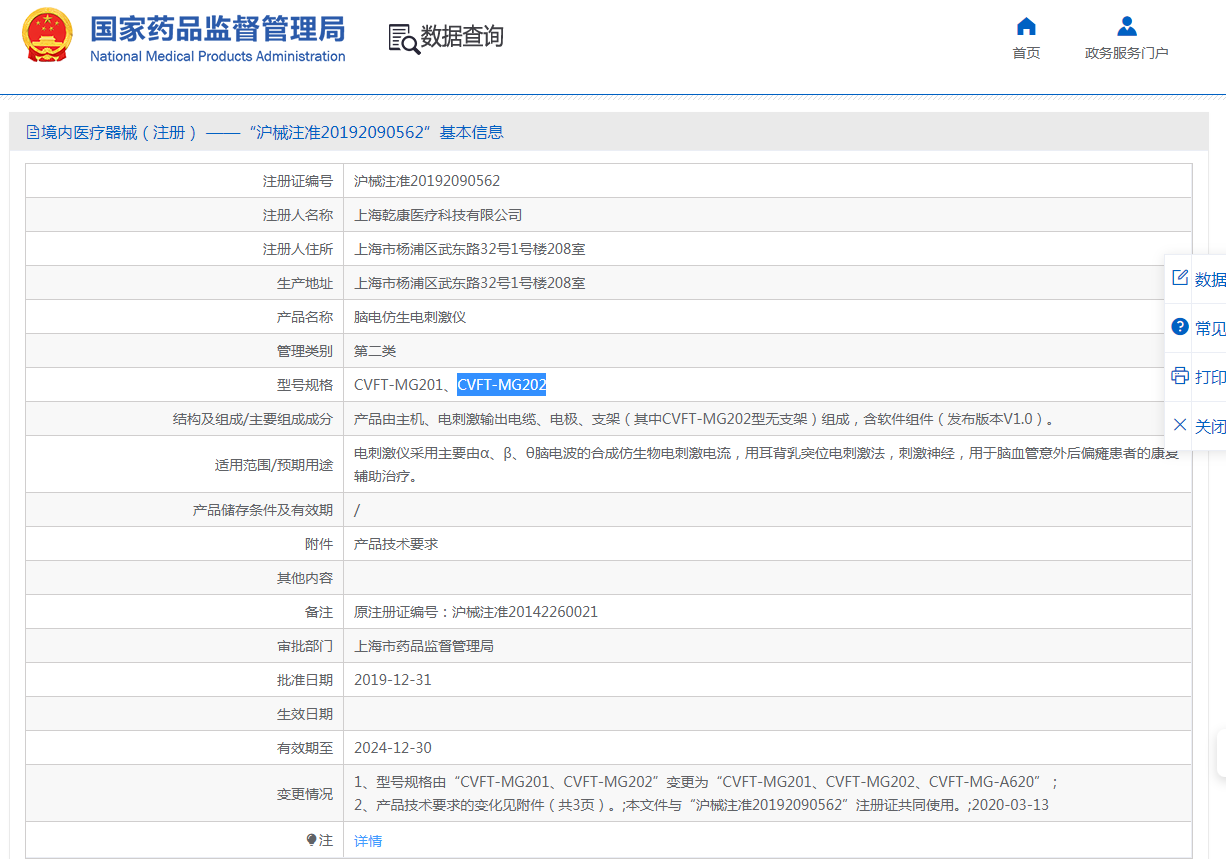
Task: Click the slash value for 产品储存条件及有效期
Action: click(x=357, y=510)
